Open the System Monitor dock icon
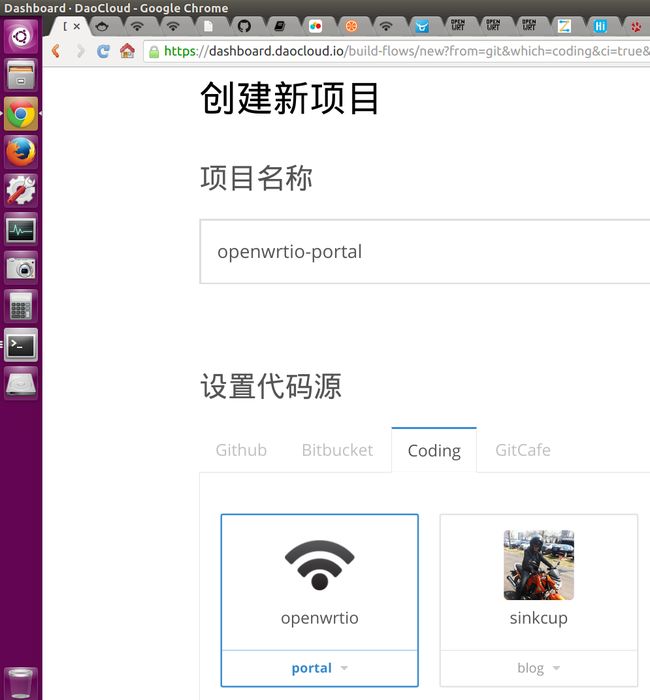Image resolution: width=650 pixels, height=700 pixels. [21, 229]
